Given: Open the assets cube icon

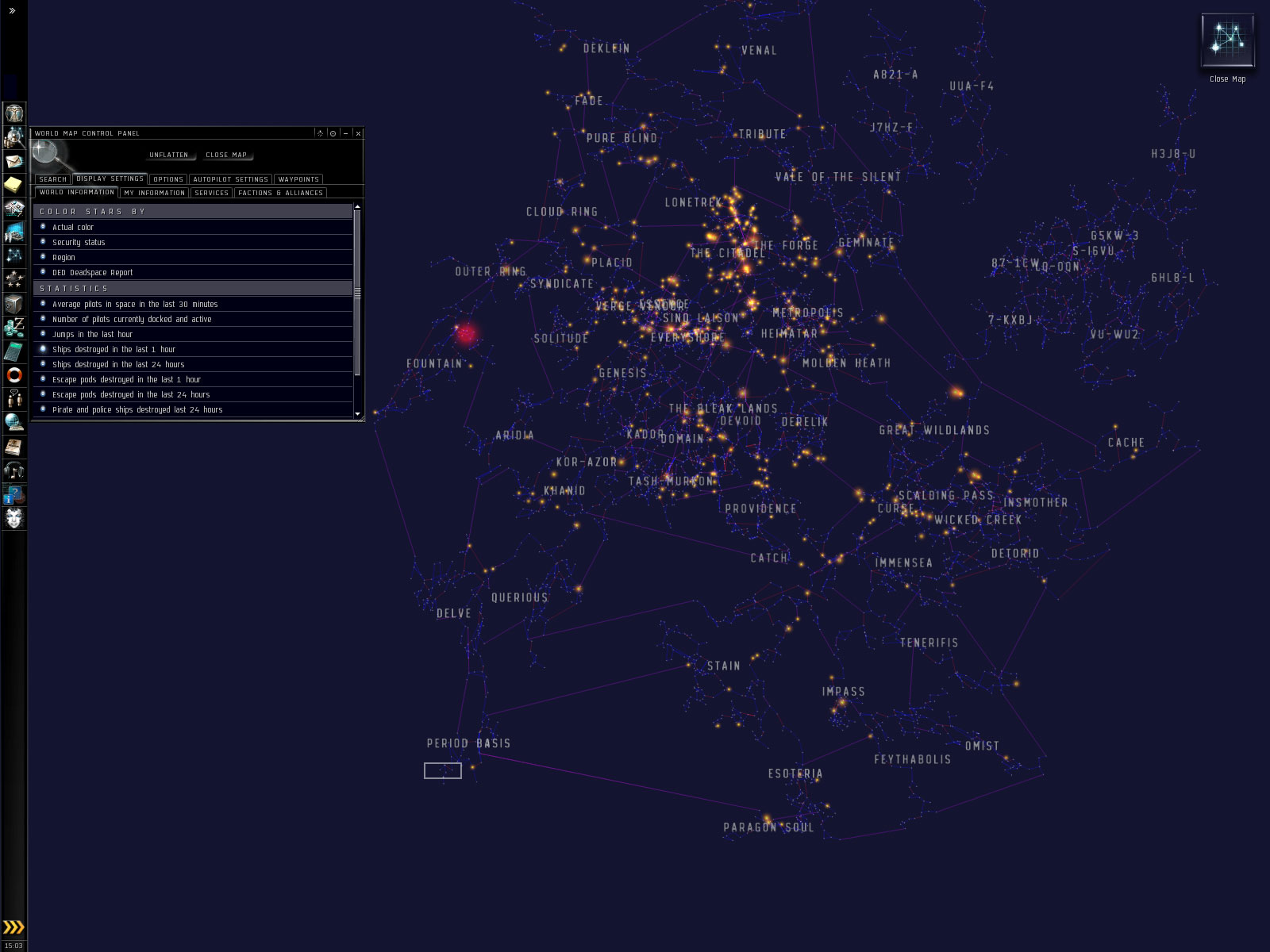Looking at the screenshot, I should [14, 304].
